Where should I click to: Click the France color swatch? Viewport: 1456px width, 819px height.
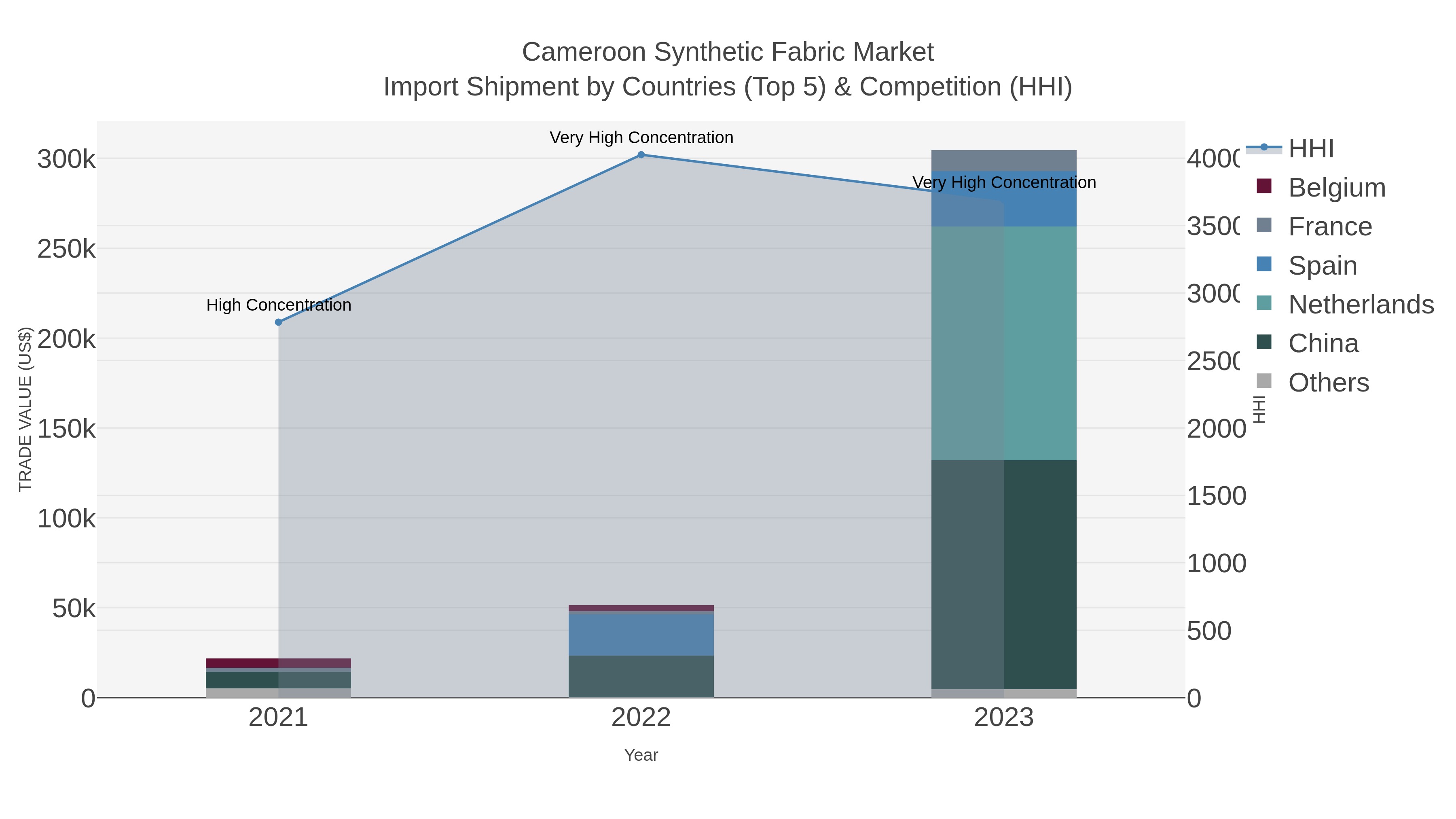click(x=1264, y=225)
